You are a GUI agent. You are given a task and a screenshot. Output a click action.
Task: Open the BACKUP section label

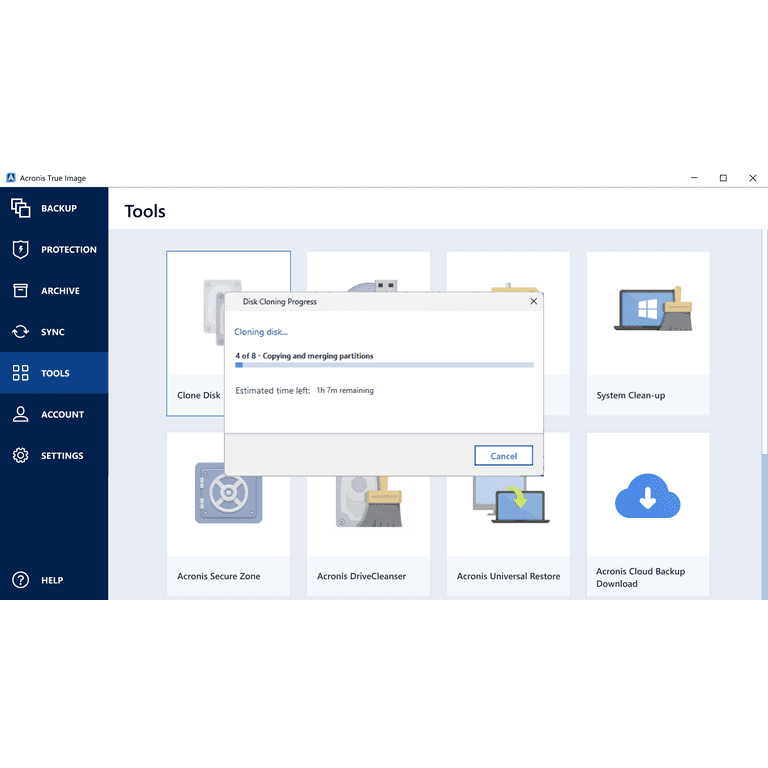[x=59, y=209]
